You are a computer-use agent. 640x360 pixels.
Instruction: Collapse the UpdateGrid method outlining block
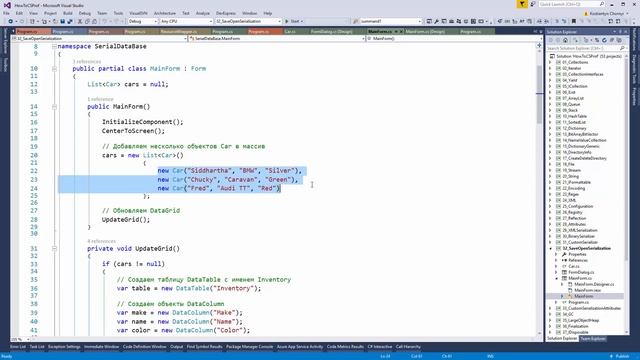[54, 249]
